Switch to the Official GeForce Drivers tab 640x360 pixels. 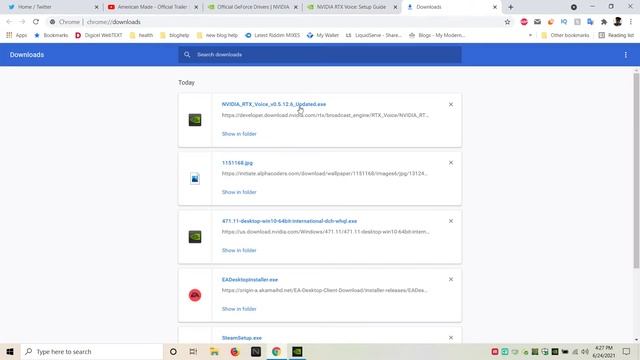[x=253, y=7]
